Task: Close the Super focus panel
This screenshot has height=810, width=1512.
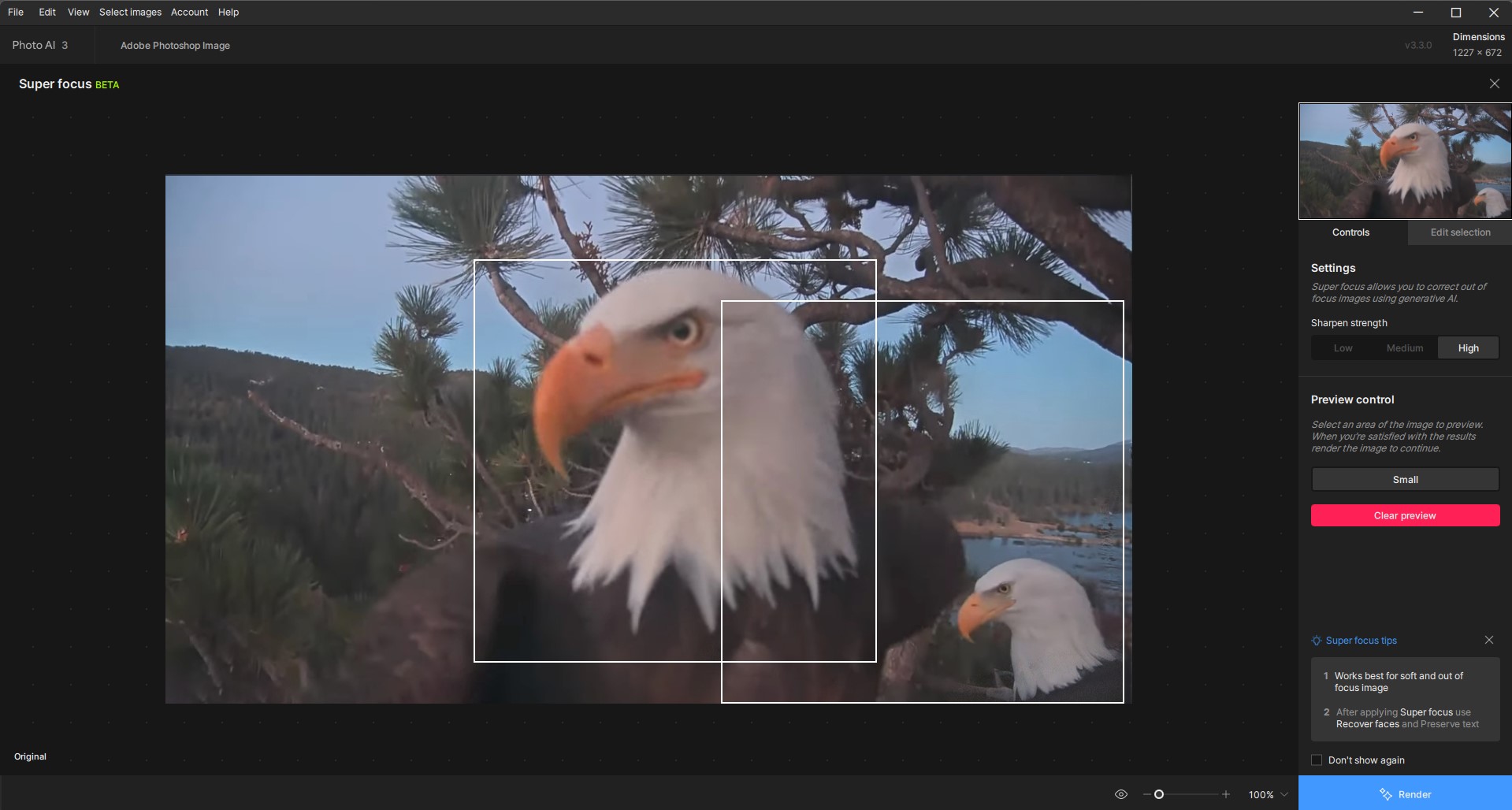Action: pos(1494,84)
